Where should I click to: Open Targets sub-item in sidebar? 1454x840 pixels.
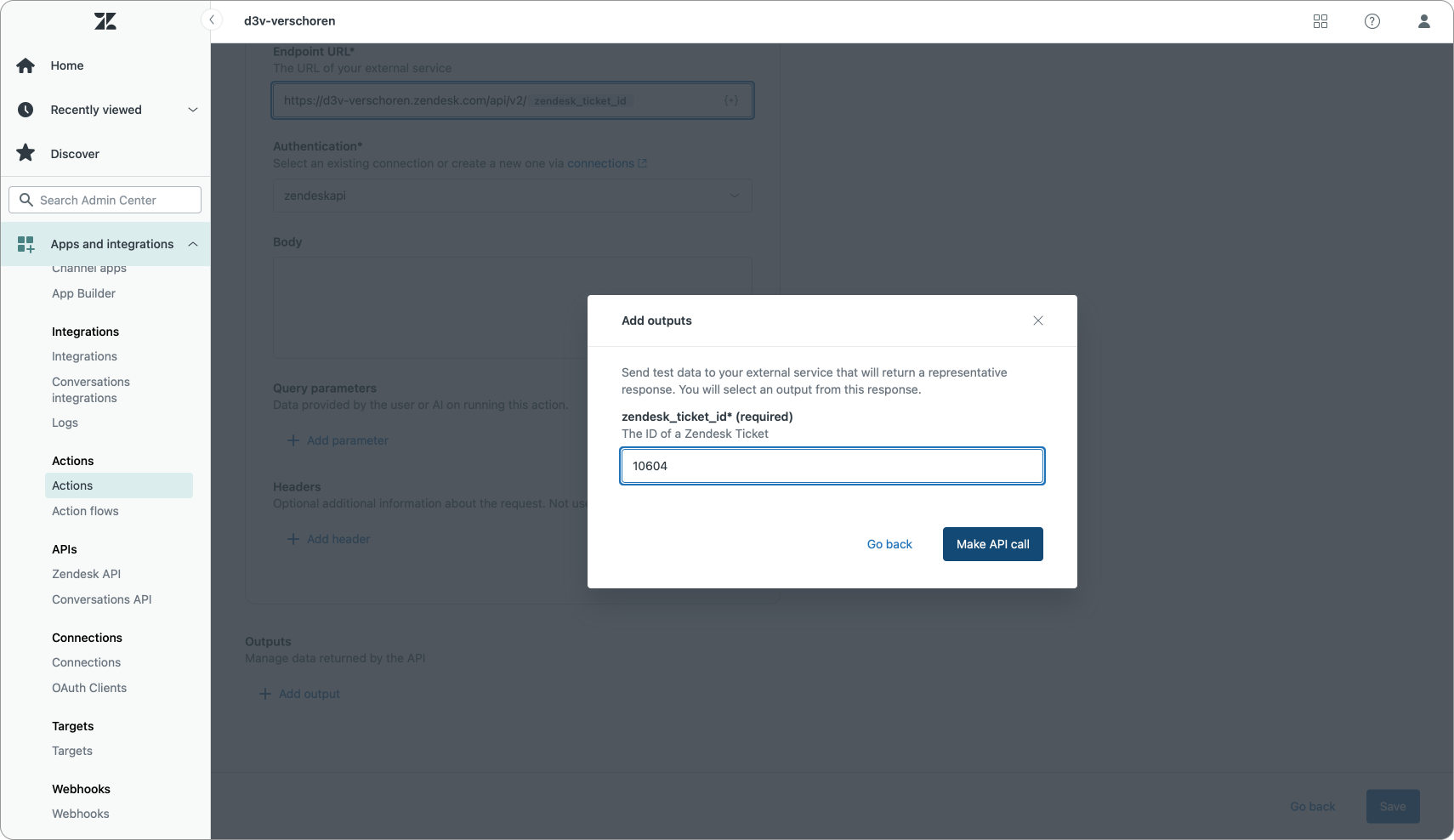pos(72,751)
